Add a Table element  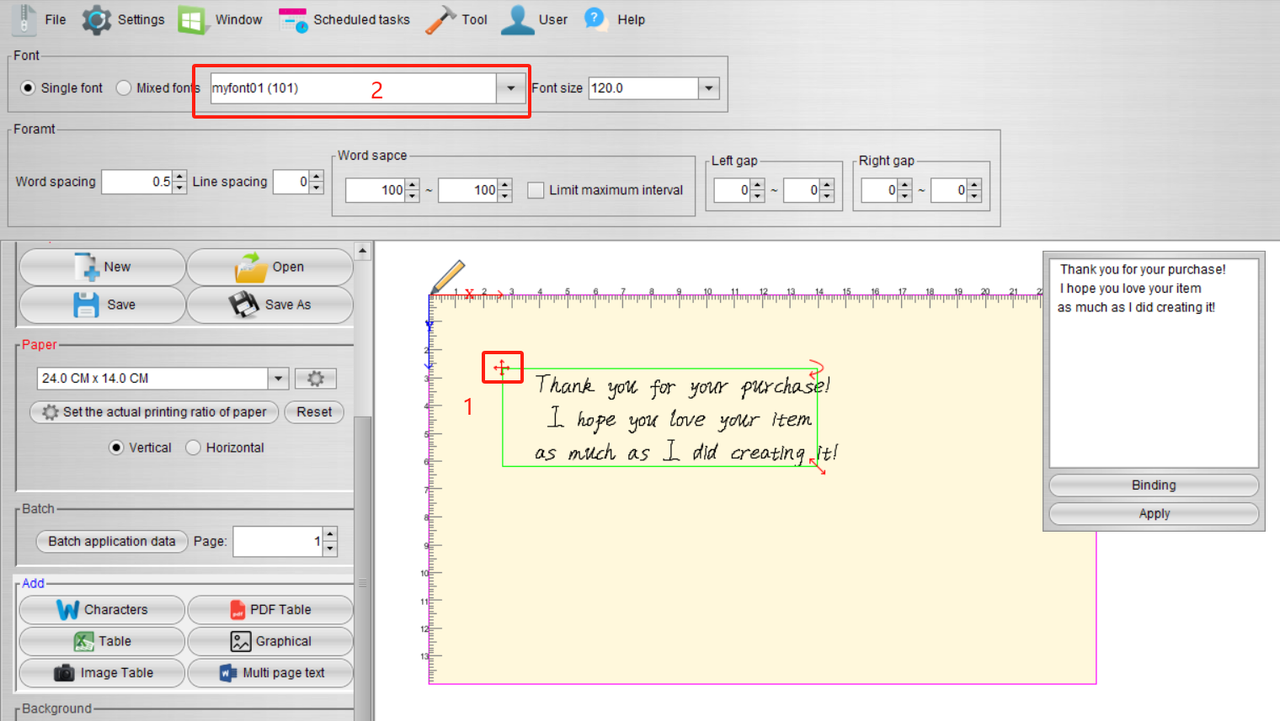[102, 641]
